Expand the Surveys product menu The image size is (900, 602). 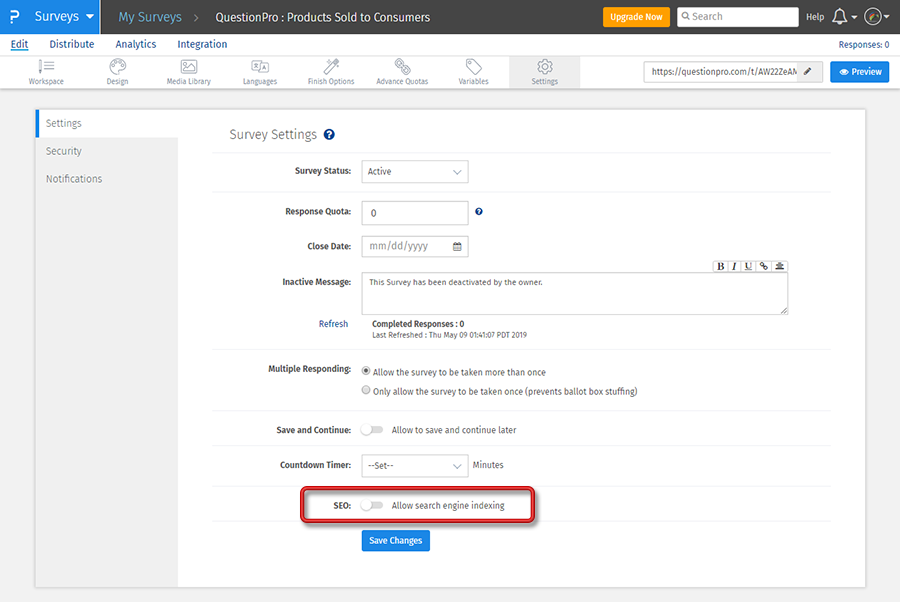tap(64, 17)
